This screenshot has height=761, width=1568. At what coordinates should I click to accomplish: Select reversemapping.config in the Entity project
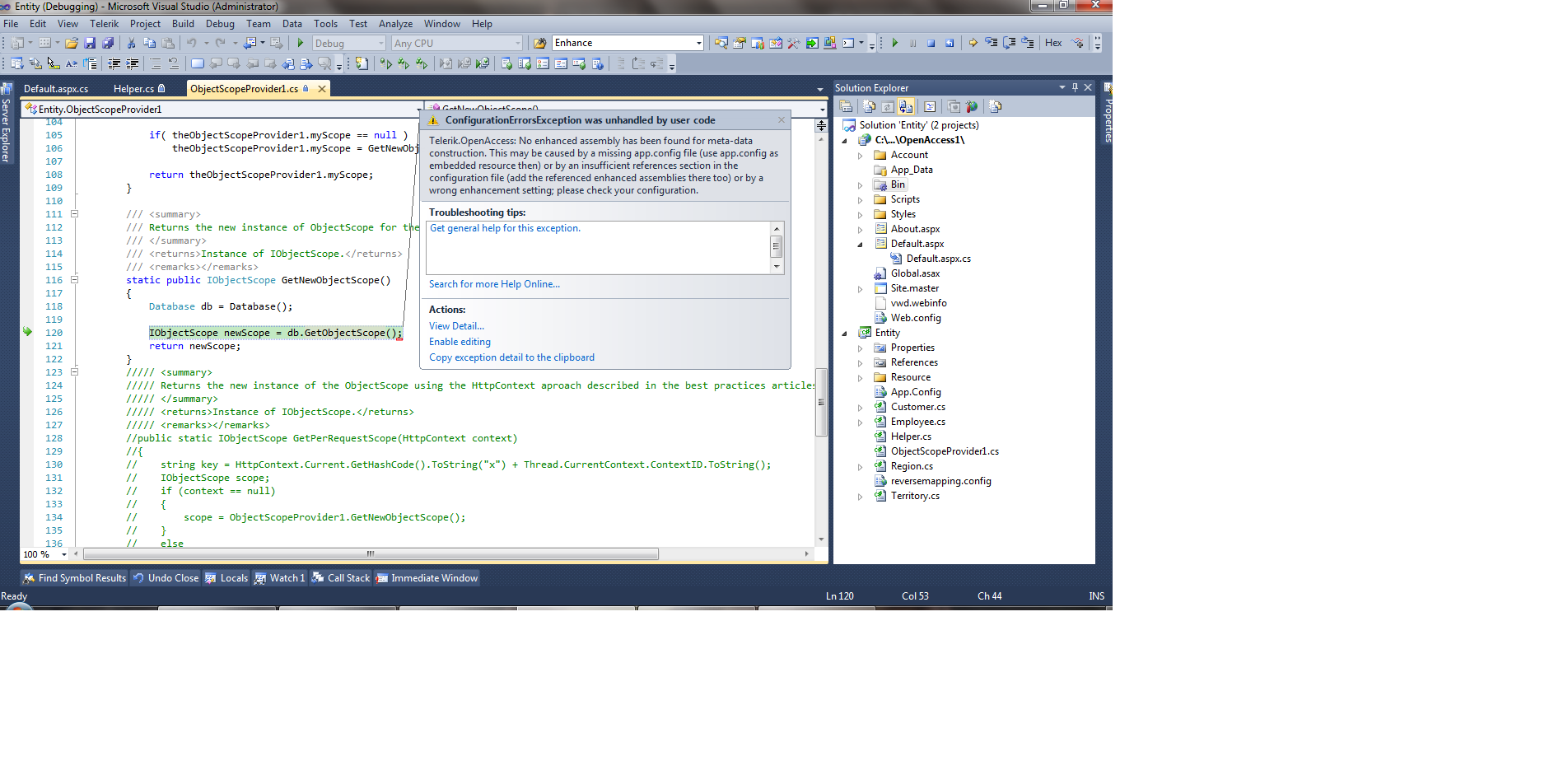(940, 481)
